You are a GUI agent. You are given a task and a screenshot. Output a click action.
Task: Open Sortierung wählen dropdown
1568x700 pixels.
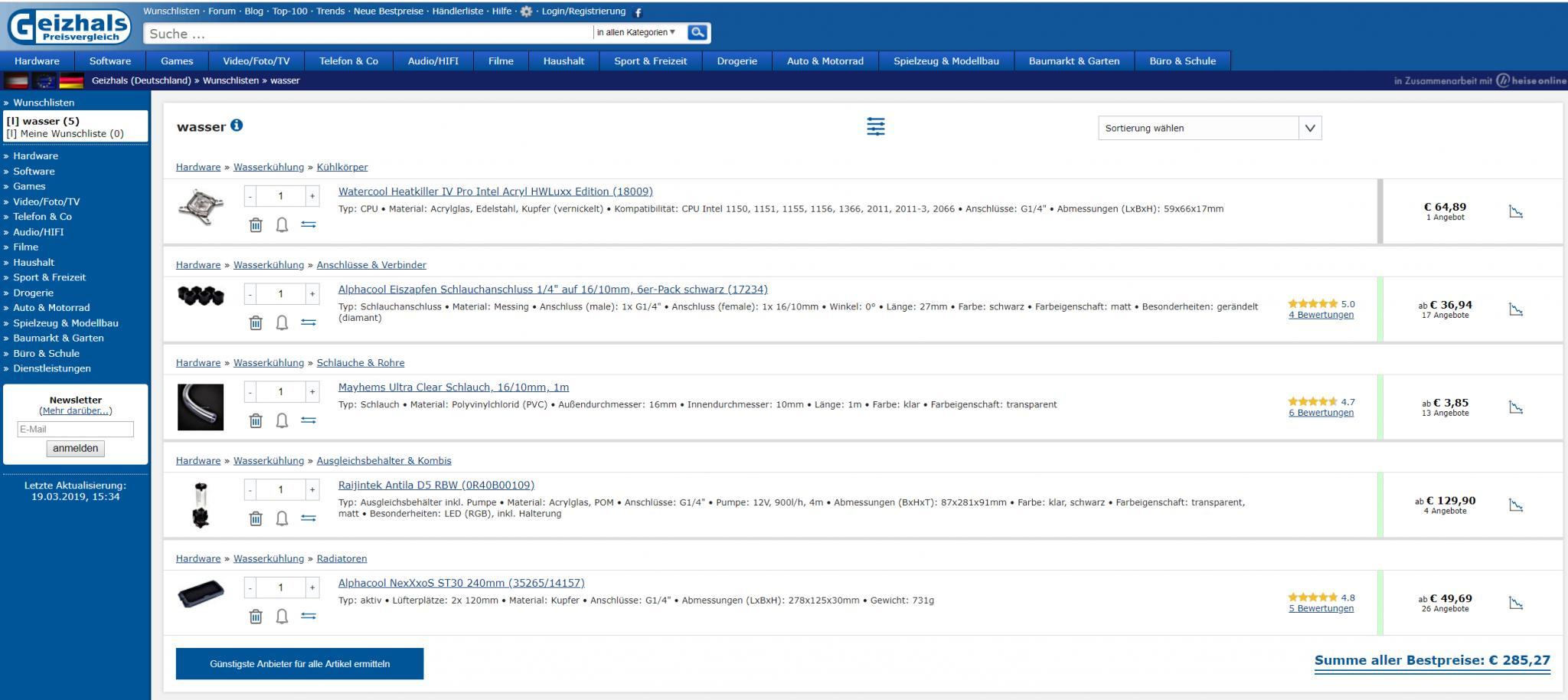1210,128
